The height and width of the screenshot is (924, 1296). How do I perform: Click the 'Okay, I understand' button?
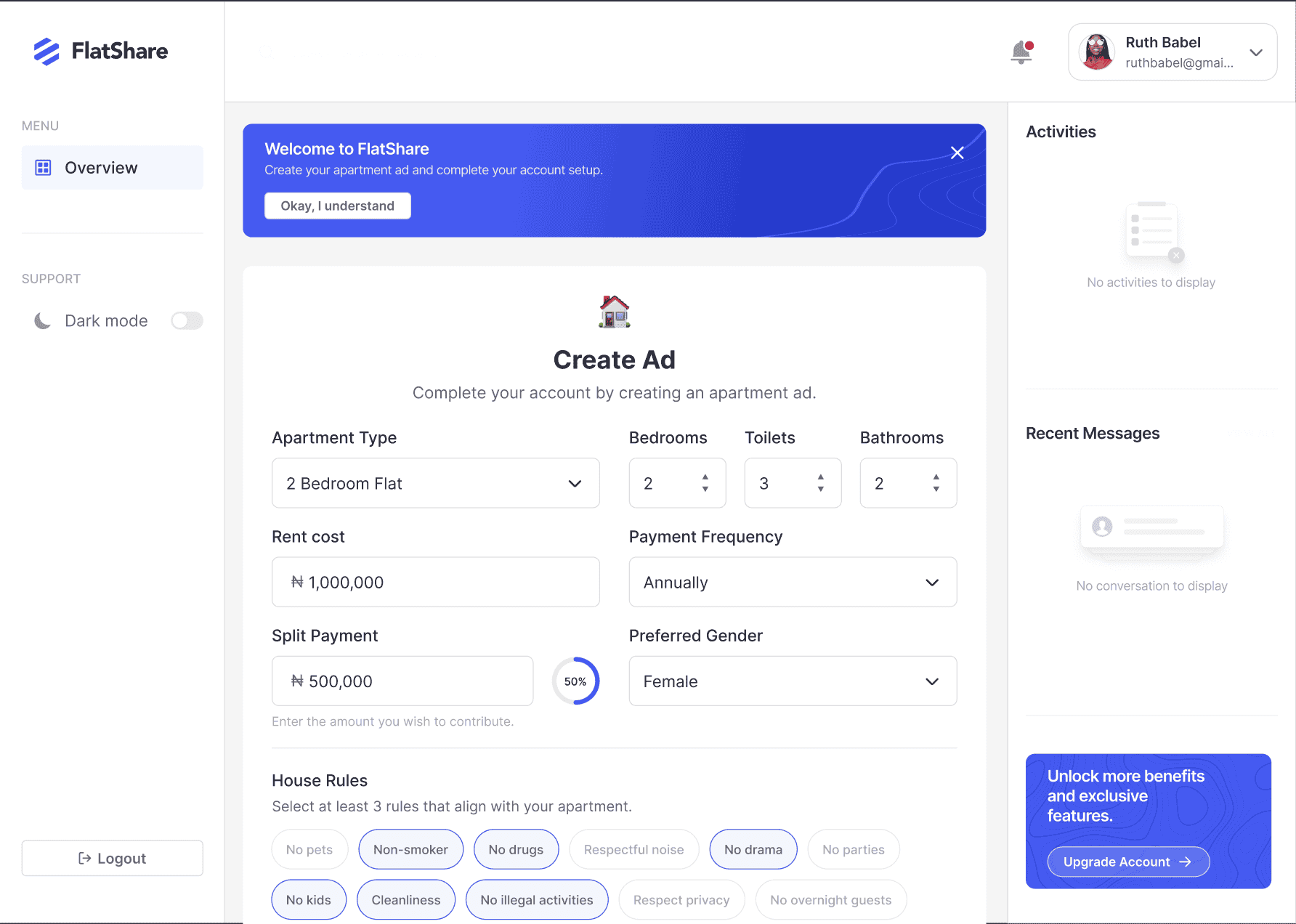(x=338, y=206)
